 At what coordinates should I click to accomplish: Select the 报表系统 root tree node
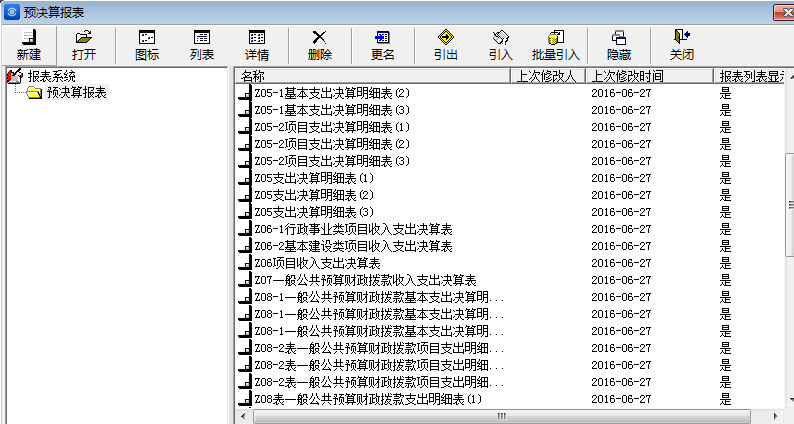click(51, 76)
